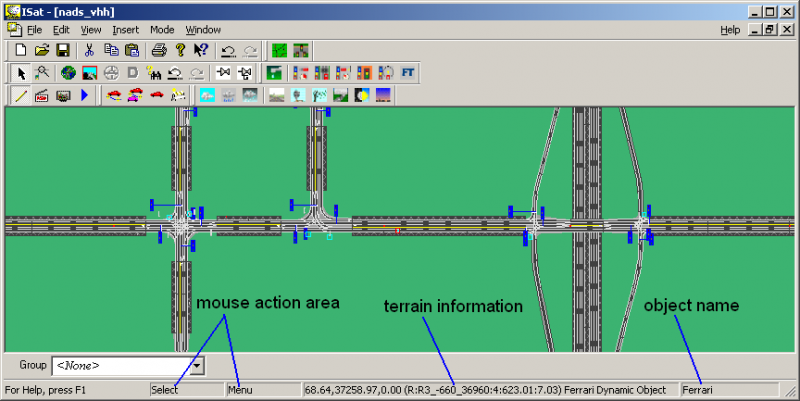Click the traffic light intersection icon in top toolbar
The image size is (800, 401).
[x=301, y=51]
